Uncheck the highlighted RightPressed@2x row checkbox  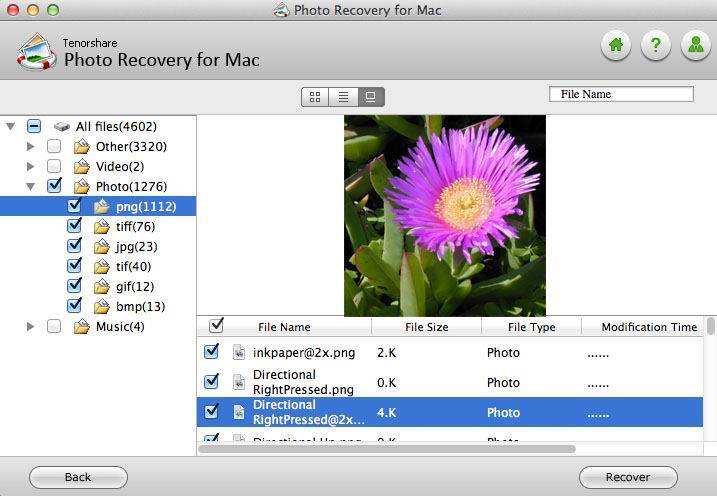pos(211,411)
